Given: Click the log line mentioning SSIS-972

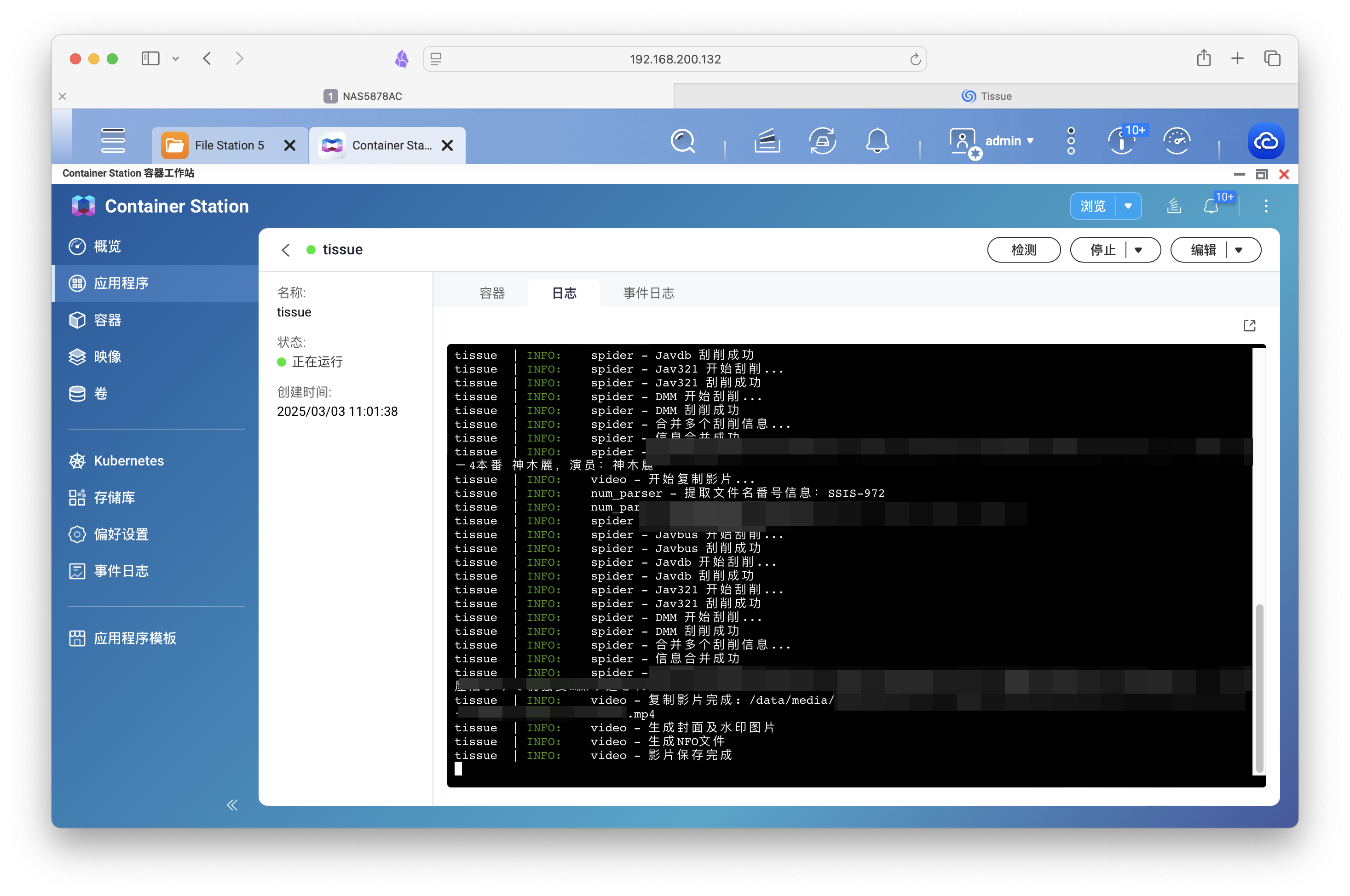Looking at the screenshot, I should 669,493.
